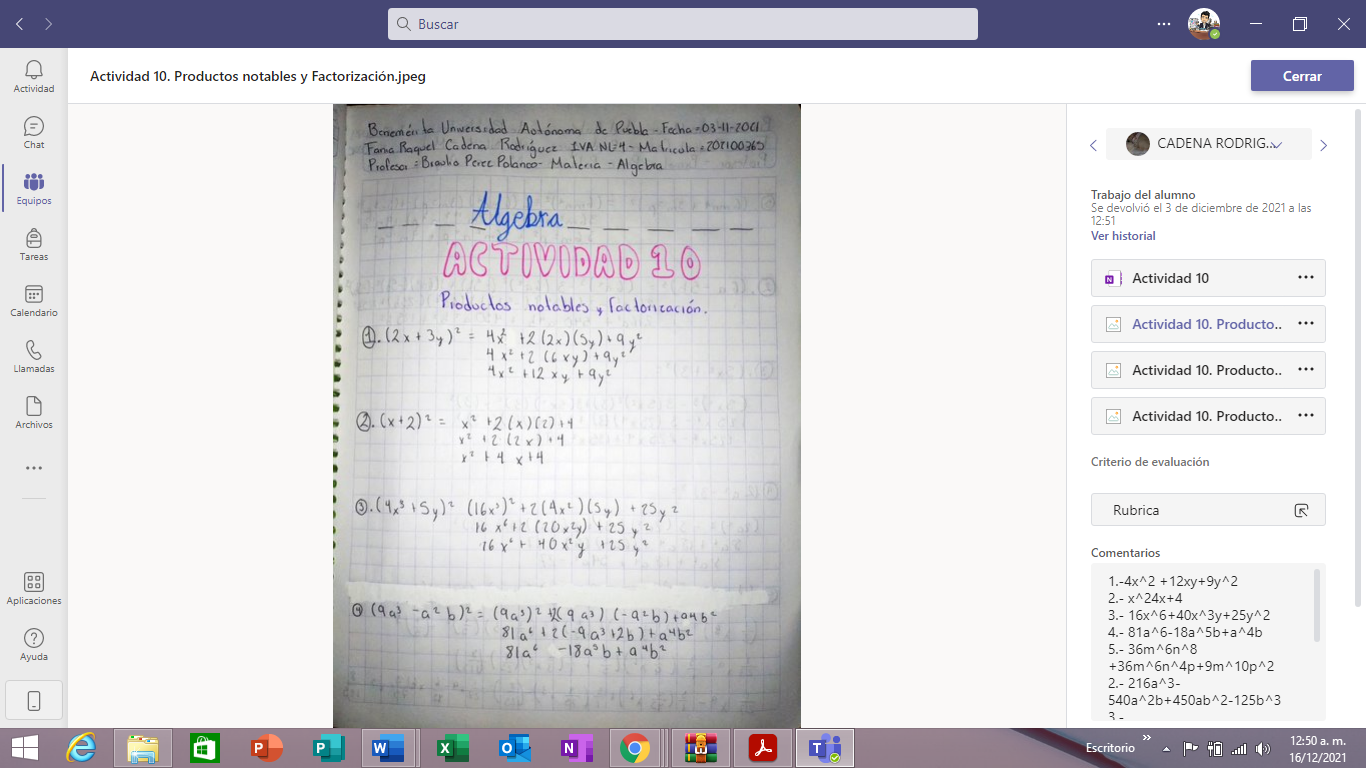
Task: Select the Equipos tab in sidebar
Action: tap(34, 188)
